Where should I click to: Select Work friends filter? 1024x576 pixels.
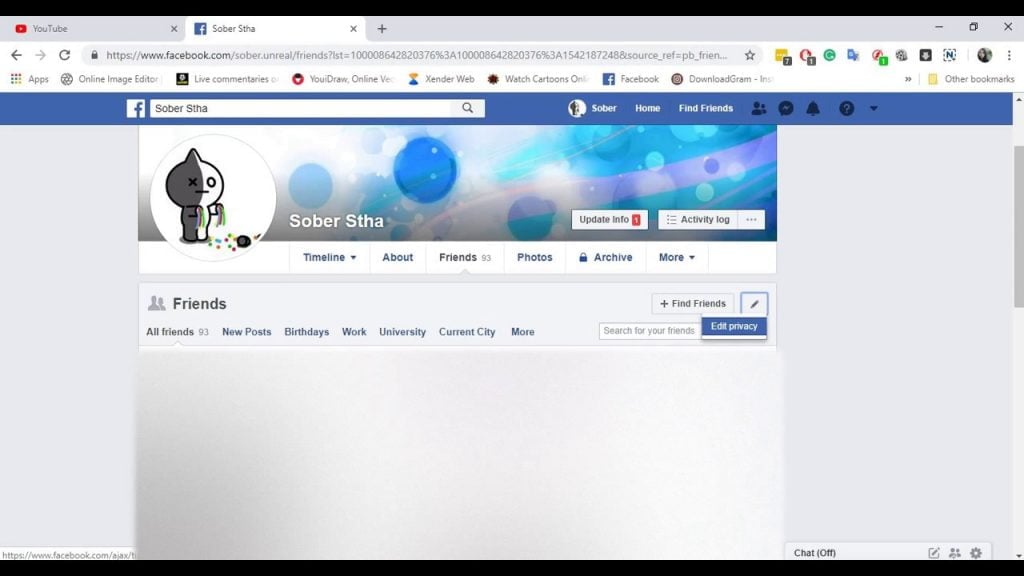click(x=354, y=332)
